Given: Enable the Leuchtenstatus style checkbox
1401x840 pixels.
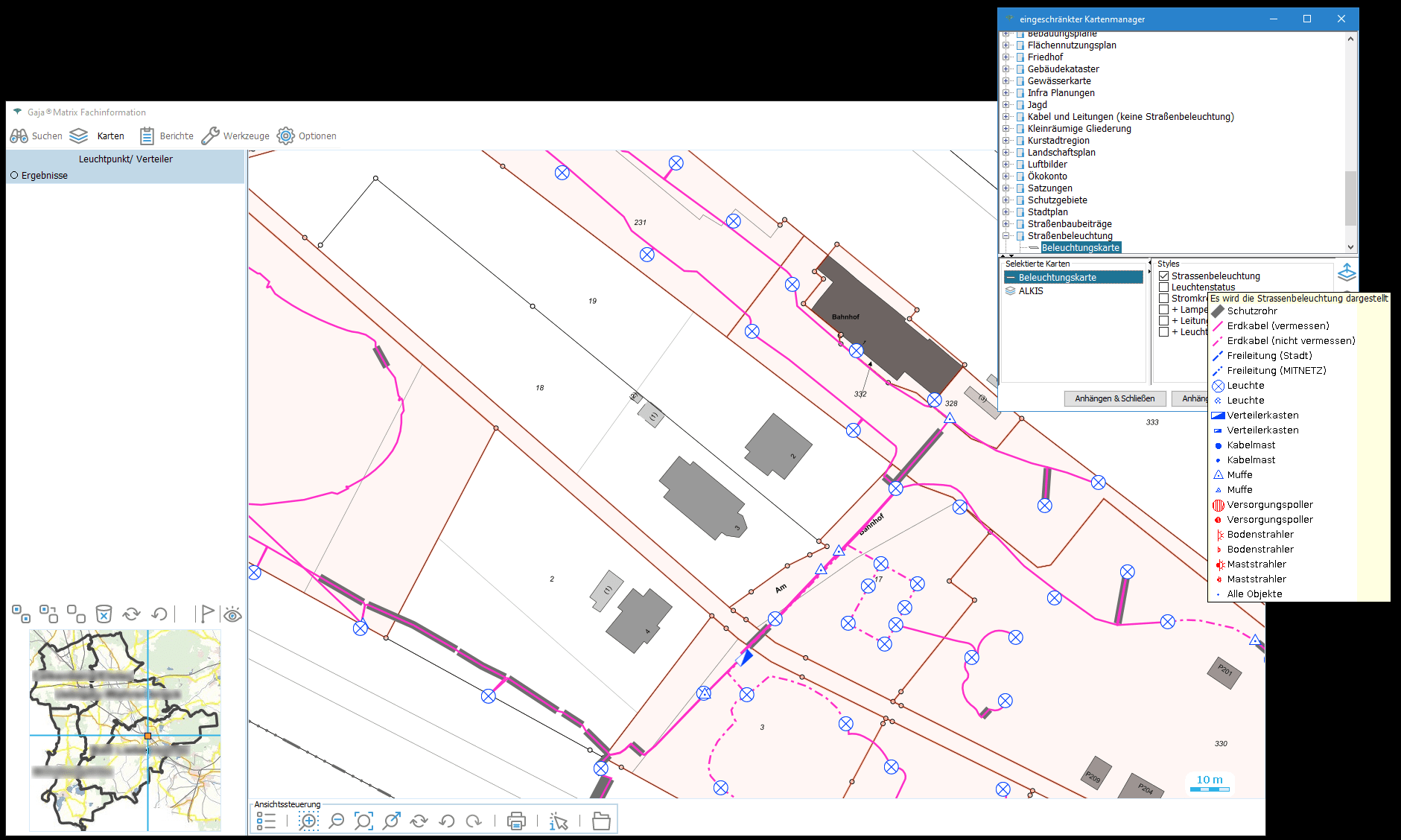Looking at the screenshot, I should tap(1163, 287).
